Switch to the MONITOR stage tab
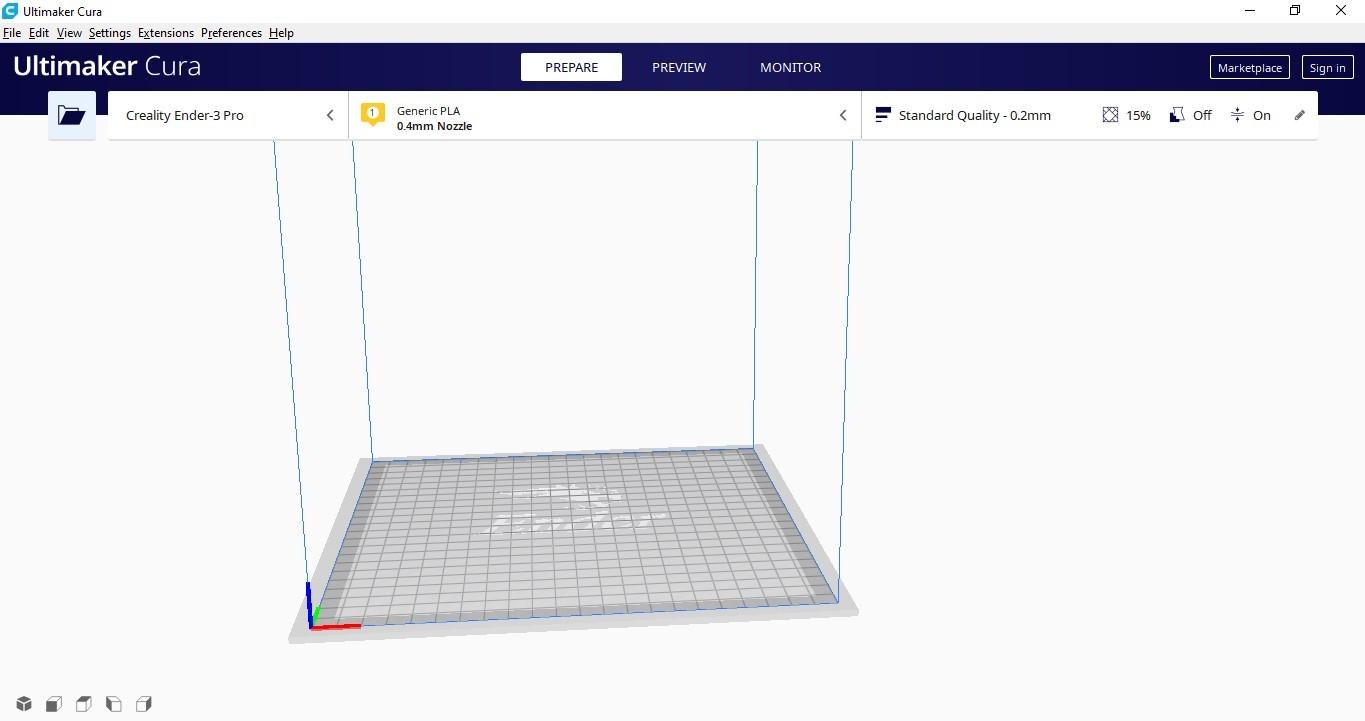The height and width of the screenshot is (721, 1365). click(790, 67)
